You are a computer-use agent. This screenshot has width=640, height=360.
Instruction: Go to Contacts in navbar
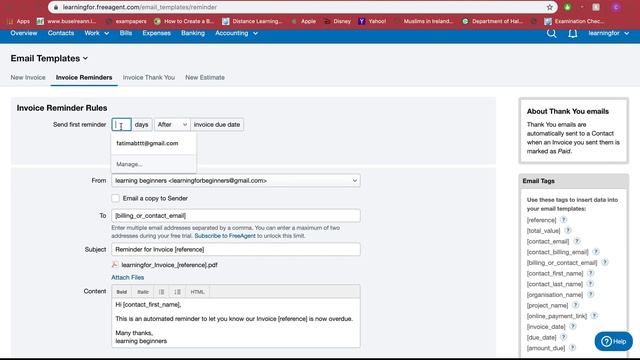tap(61, 33)
